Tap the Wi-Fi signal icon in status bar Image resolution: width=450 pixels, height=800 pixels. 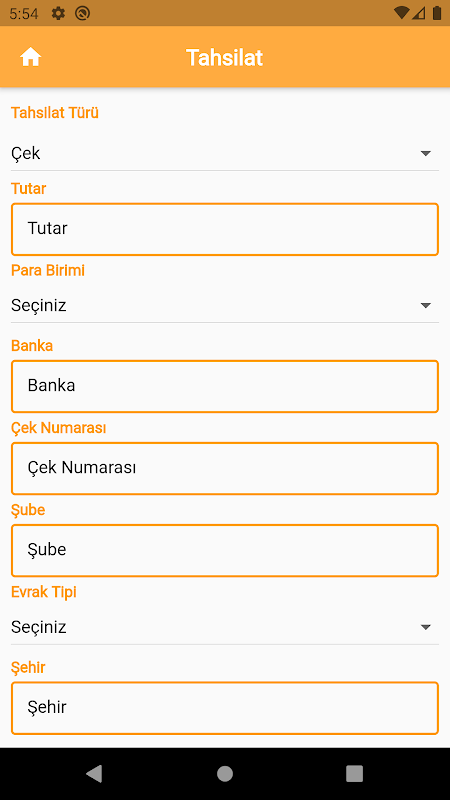tap(402, 13)
